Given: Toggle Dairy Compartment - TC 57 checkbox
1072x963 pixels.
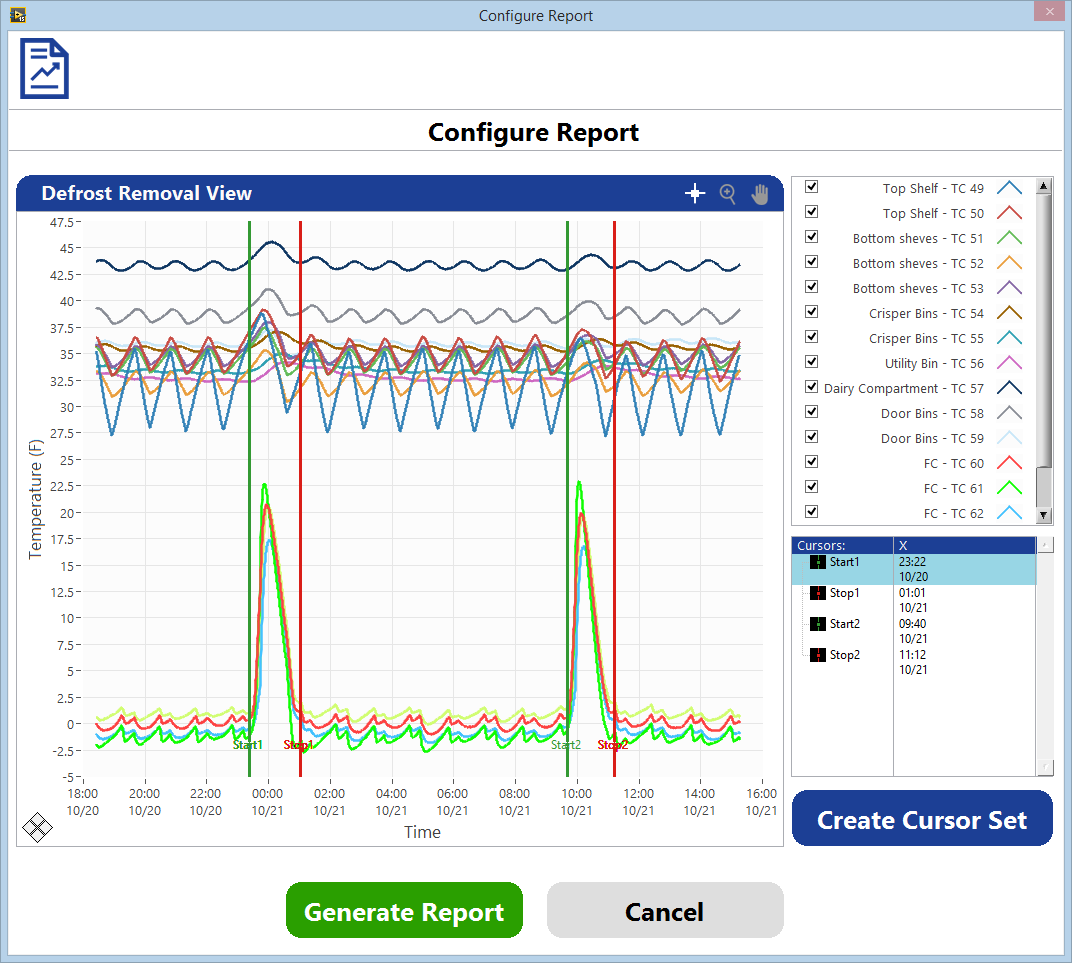Looking at the screenshot, I should click(812, 387).
